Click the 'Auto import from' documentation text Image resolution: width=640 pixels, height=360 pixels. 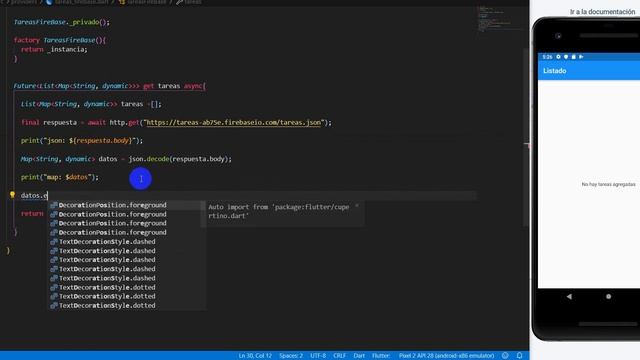(x=279, y=211)
